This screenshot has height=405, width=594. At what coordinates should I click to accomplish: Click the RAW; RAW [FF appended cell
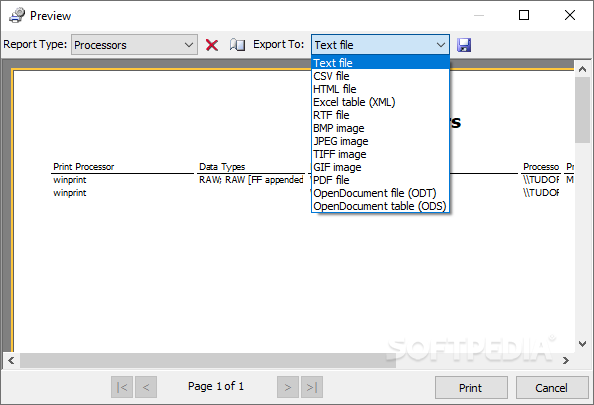[251, 180]
